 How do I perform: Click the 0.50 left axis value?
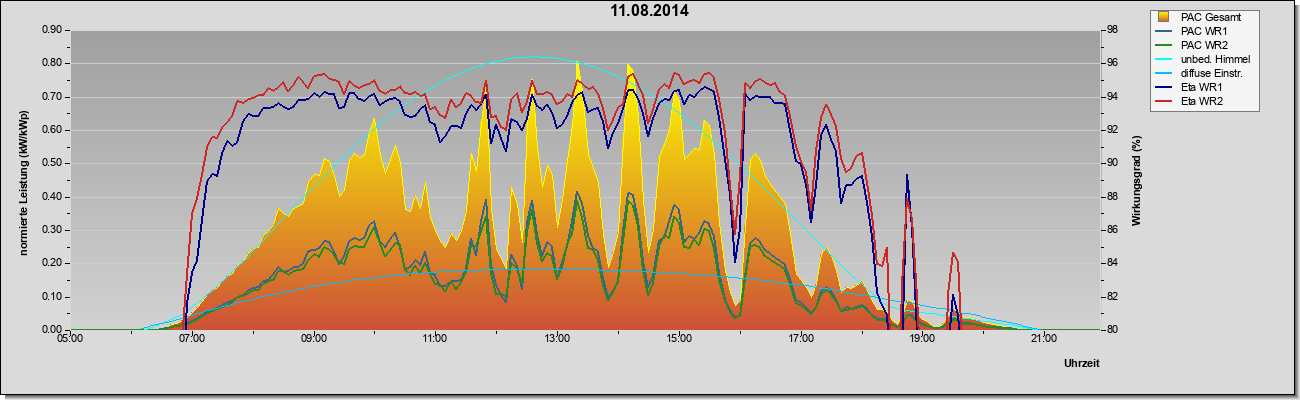pyautogui.click(x=50, y=163)
